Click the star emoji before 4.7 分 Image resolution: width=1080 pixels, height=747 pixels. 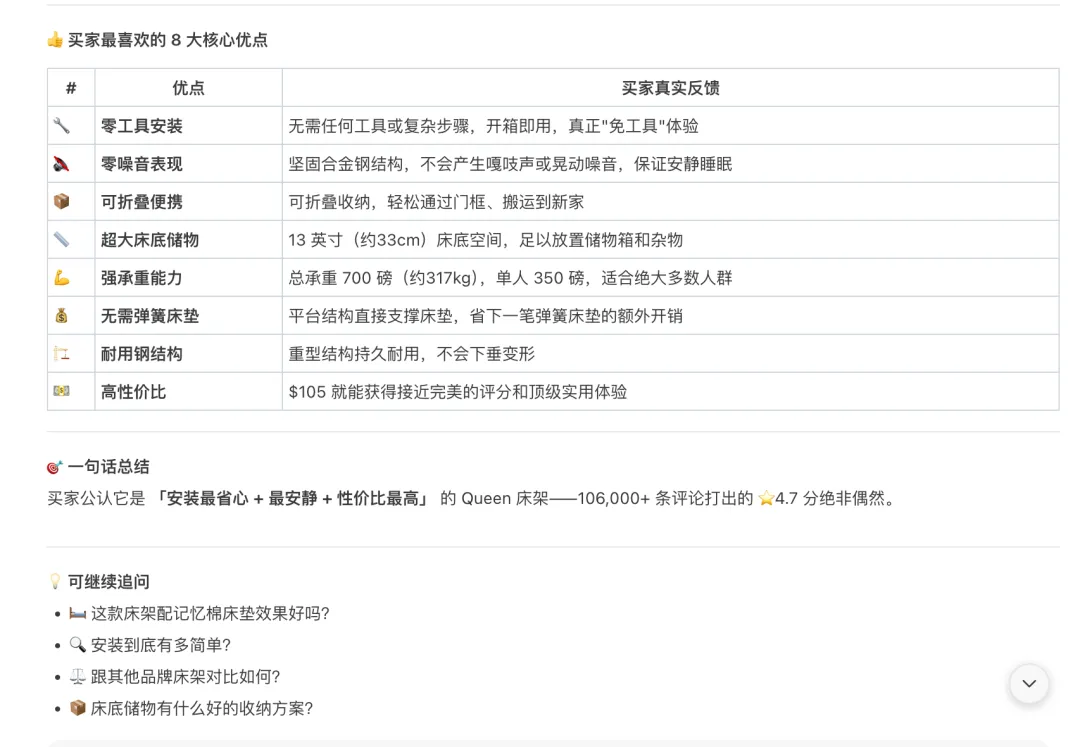[x=766, y=498]
